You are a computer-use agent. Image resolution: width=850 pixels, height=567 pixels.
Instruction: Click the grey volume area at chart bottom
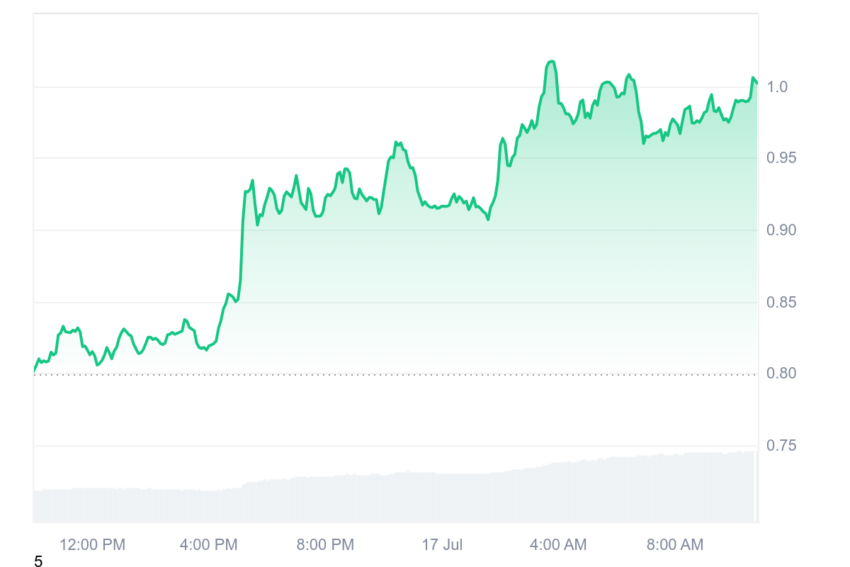[396, 496]
